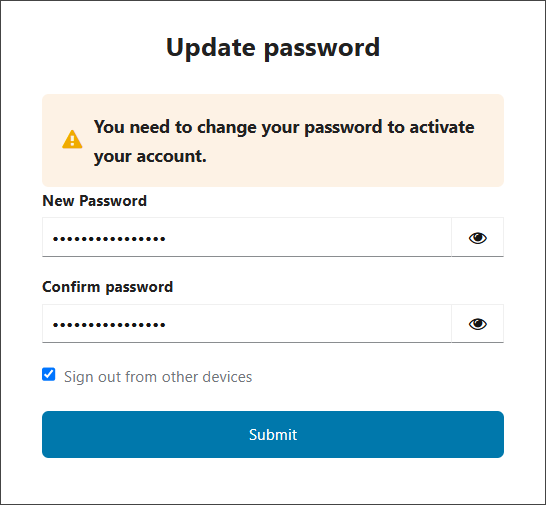
Task: Click empty area inside New Password box
Action: [x=306, y=237]
